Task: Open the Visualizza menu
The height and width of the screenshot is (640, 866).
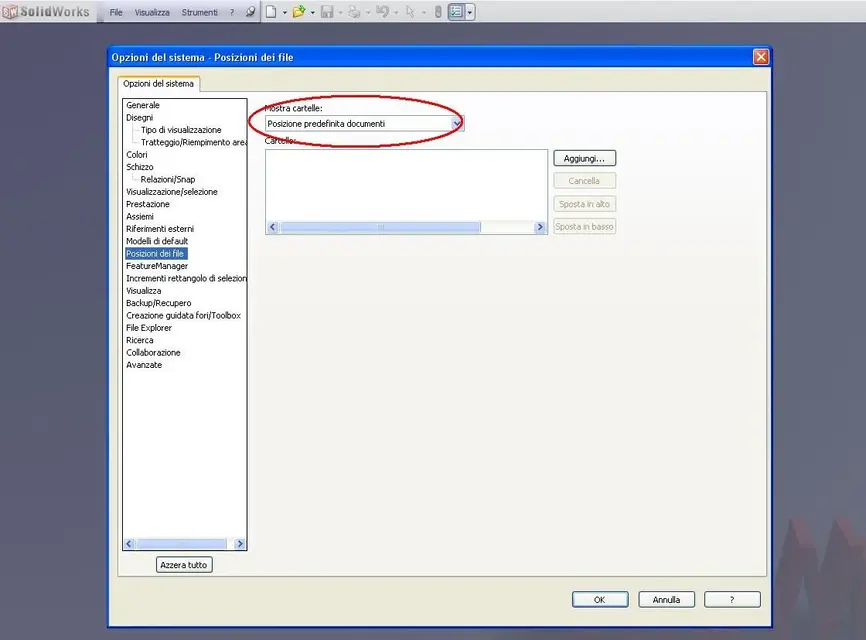Action: [x=152, y=12]
